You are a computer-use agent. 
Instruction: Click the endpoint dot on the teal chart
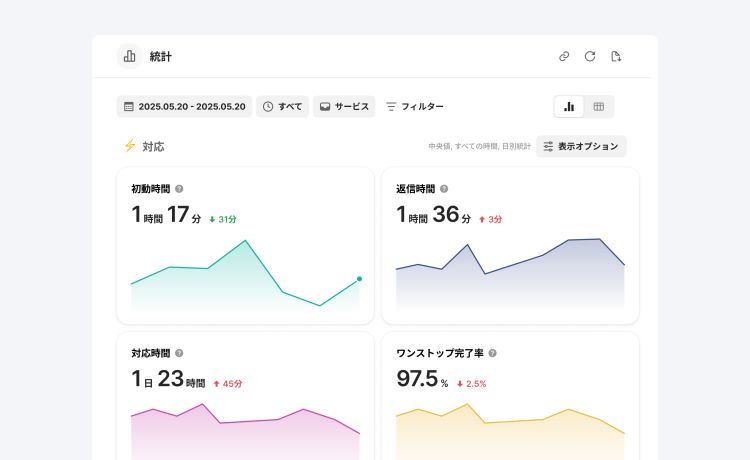359,279
